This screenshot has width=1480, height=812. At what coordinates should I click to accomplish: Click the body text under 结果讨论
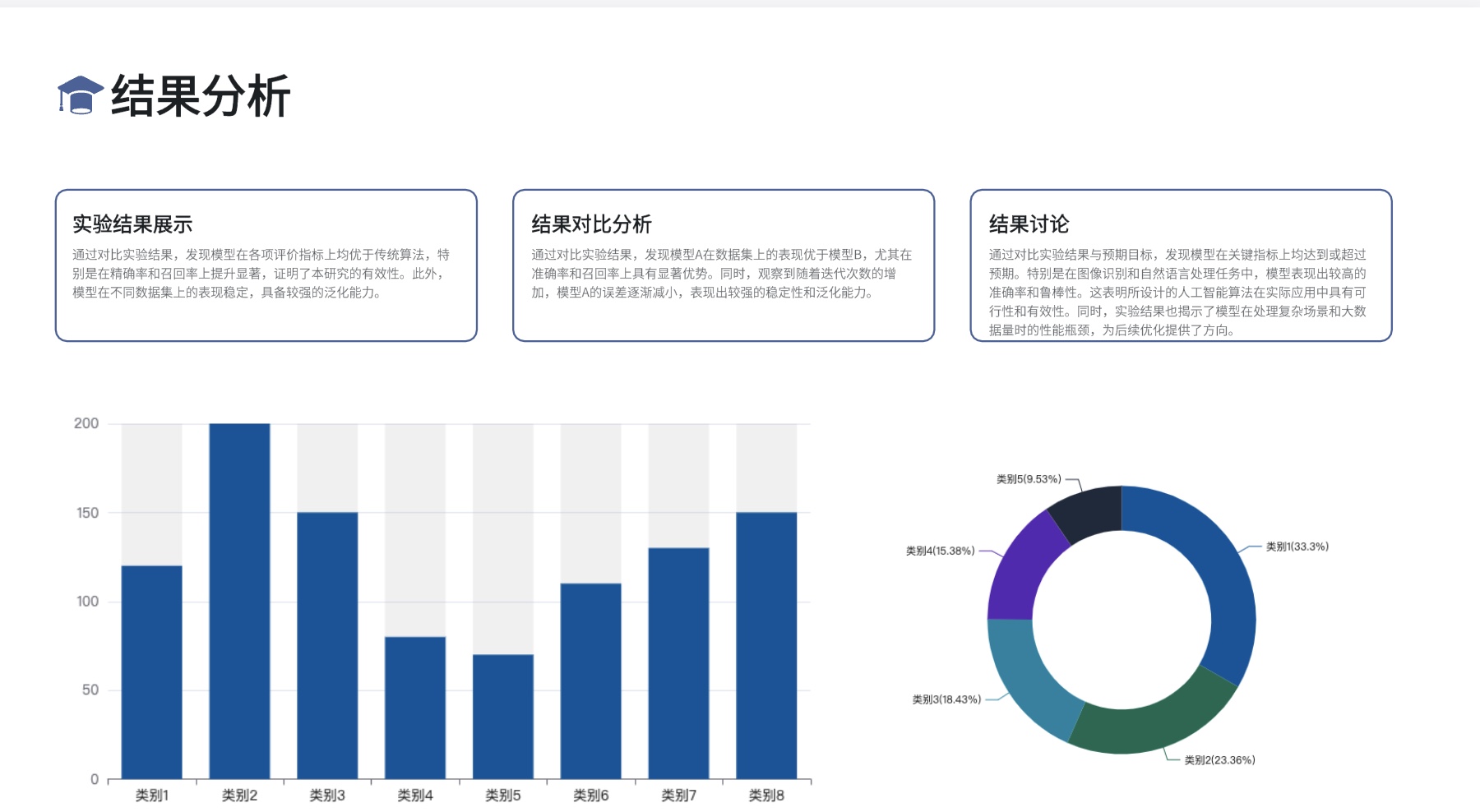(1177, 293)
